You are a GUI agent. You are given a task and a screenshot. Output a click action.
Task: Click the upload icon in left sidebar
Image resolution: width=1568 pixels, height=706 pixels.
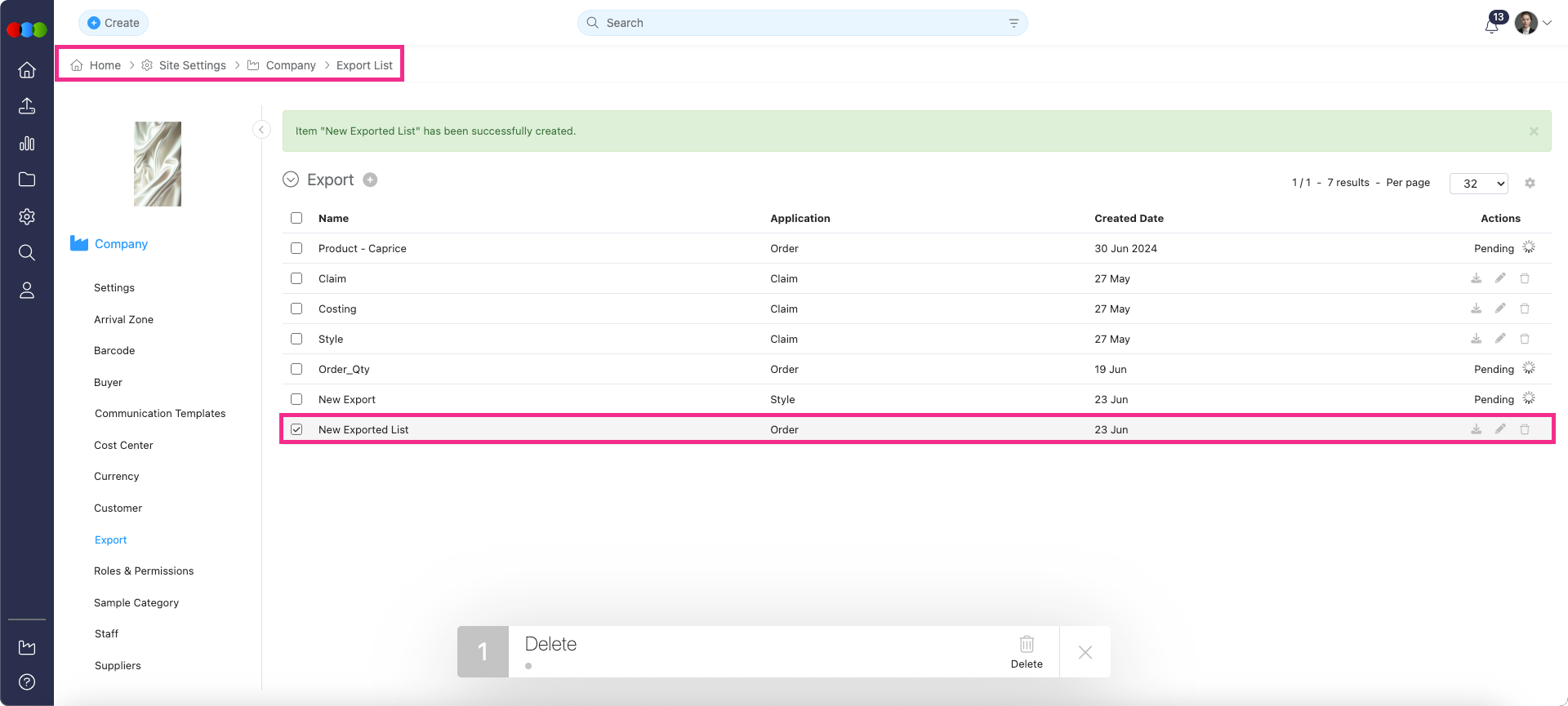[27, 106]
